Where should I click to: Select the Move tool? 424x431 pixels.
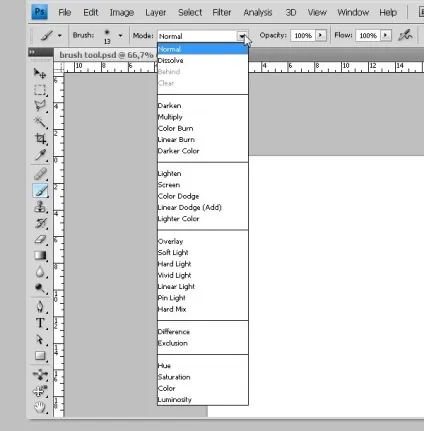click(40, 73)
